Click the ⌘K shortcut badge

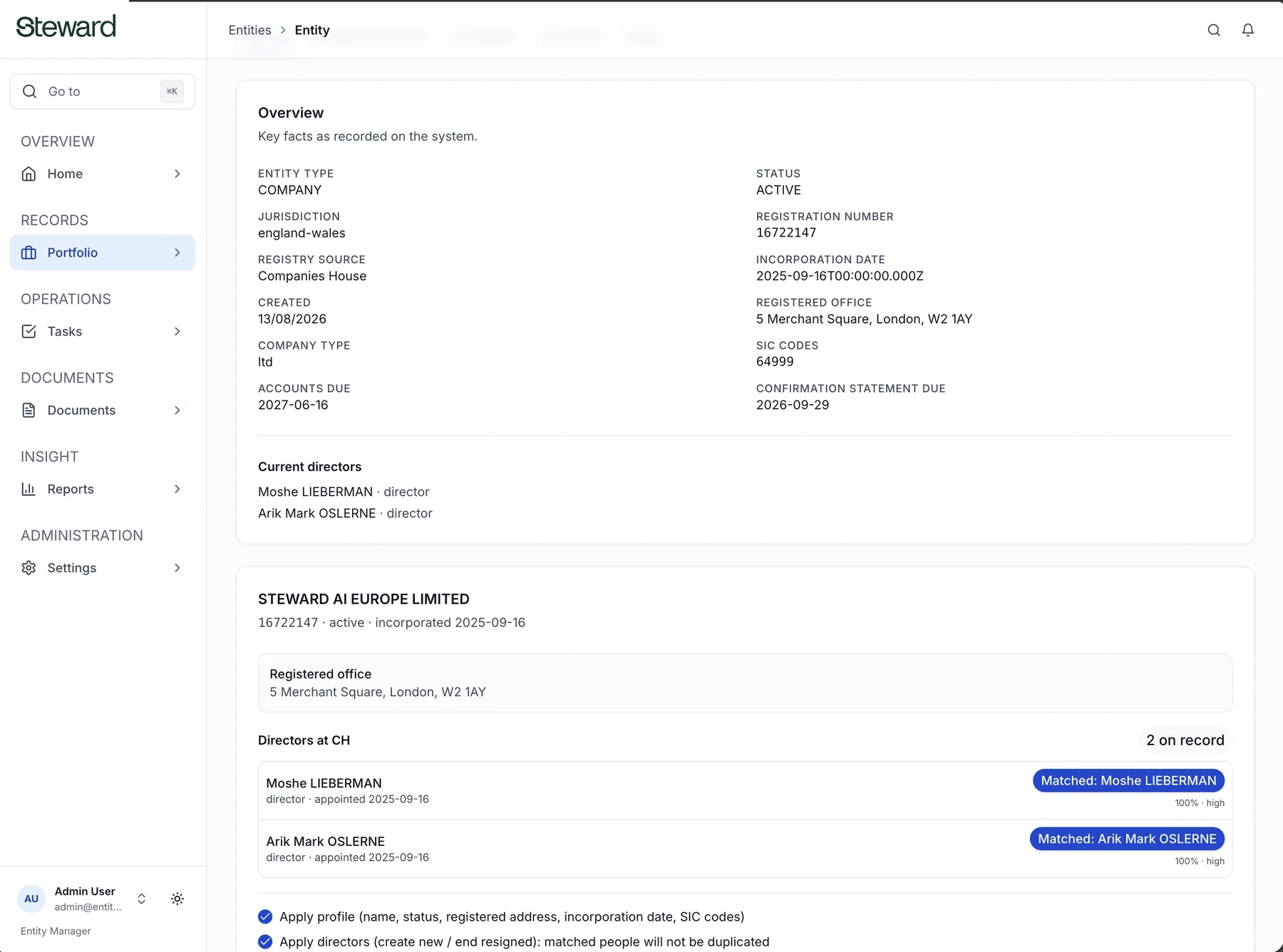click(172, 91)
